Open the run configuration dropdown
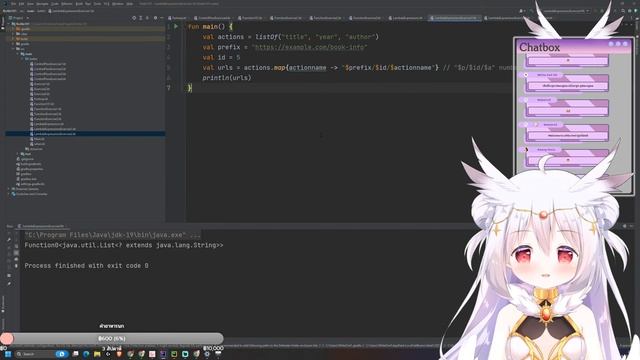 [x=565, y=11]
